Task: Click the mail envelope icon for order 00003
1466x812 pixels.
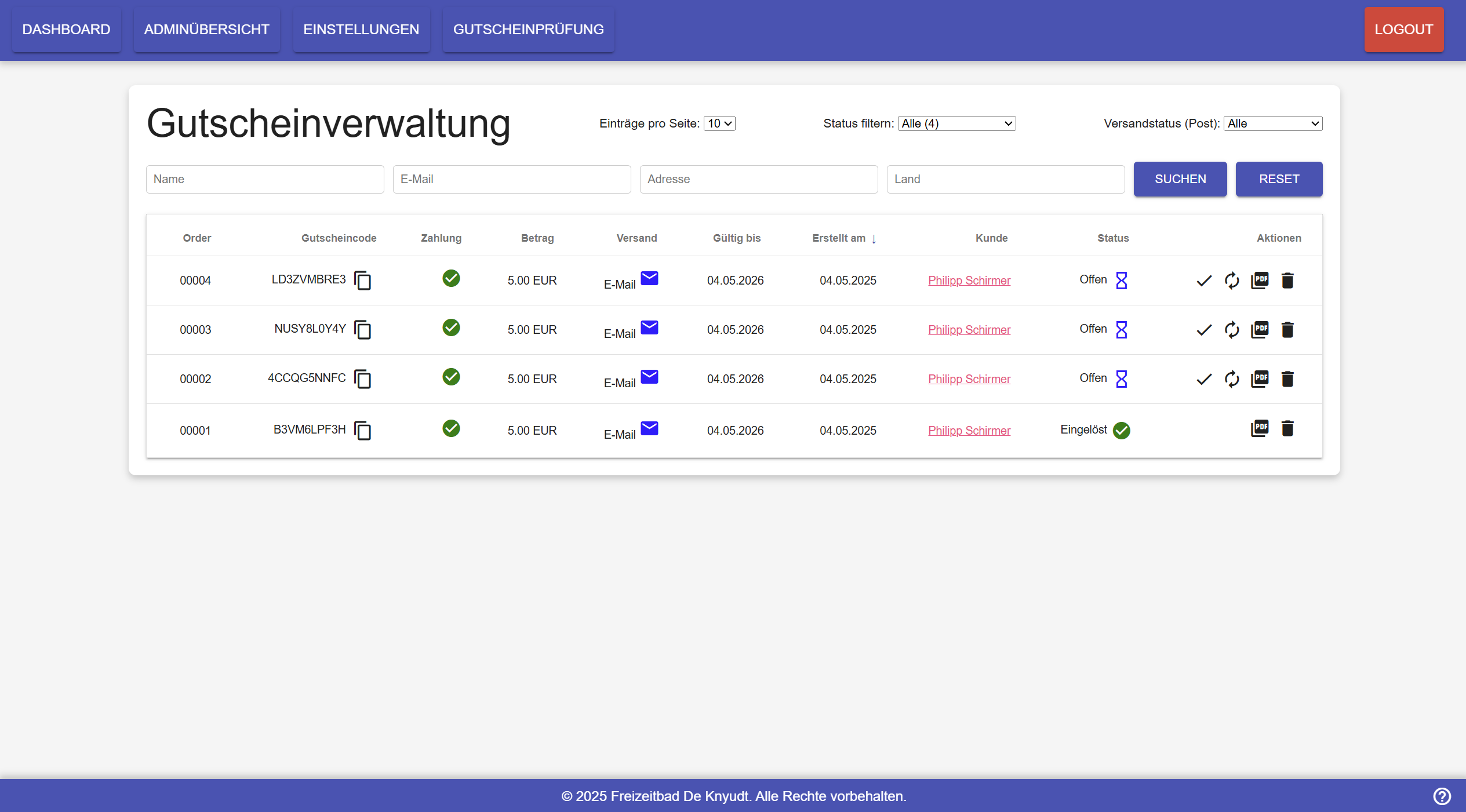Action: pos(649,327)
